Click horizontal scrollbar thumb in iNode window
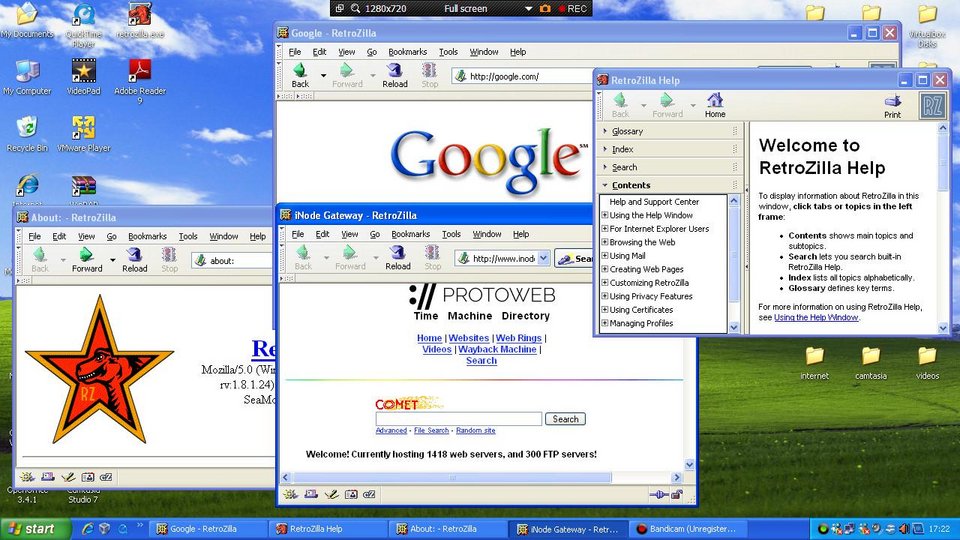 click(x=452, y=478)
